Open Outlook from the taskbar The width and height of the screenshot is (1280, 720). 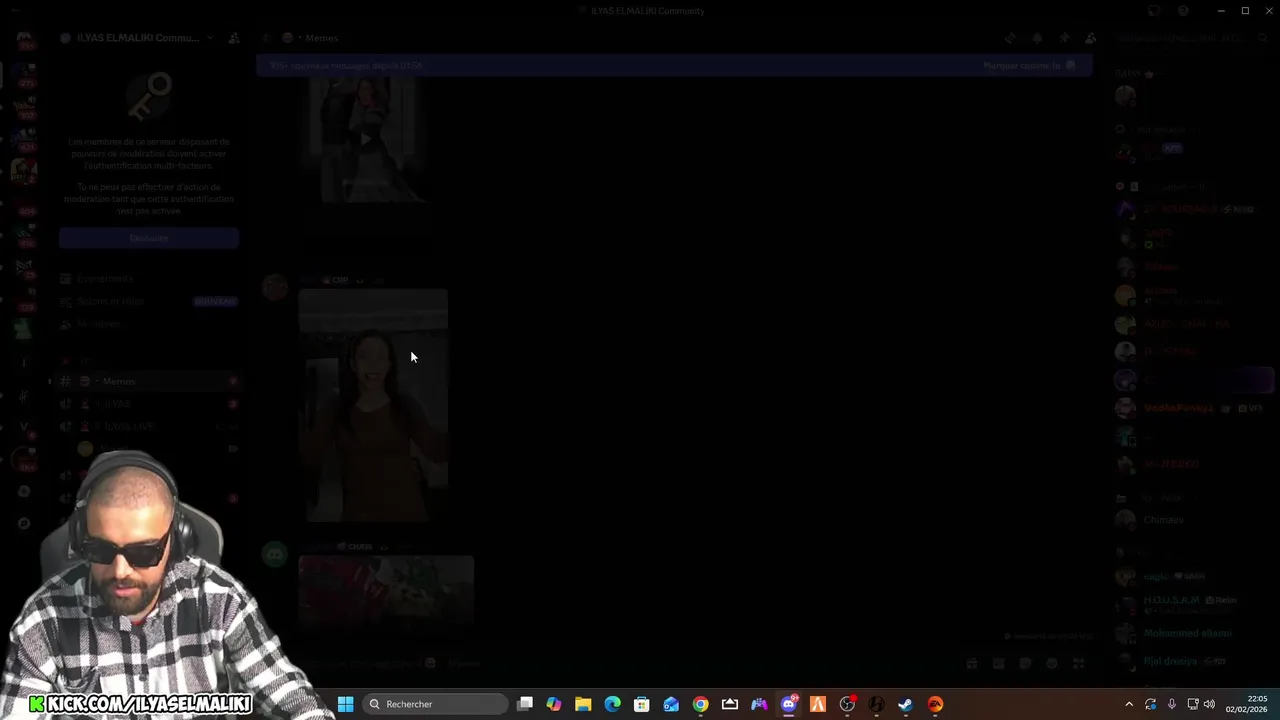[671, 704]
